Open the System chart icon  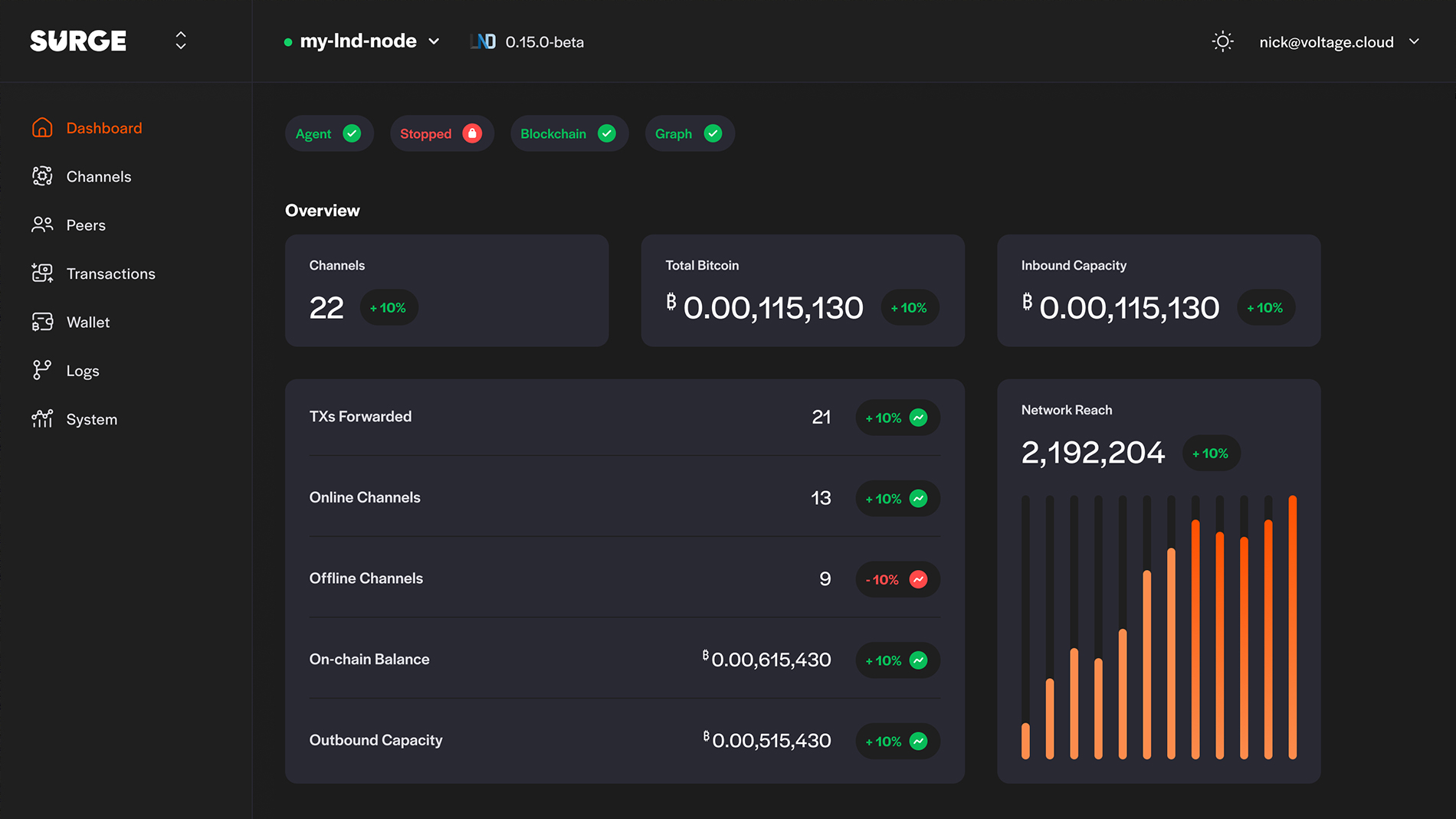pos(42,419)
